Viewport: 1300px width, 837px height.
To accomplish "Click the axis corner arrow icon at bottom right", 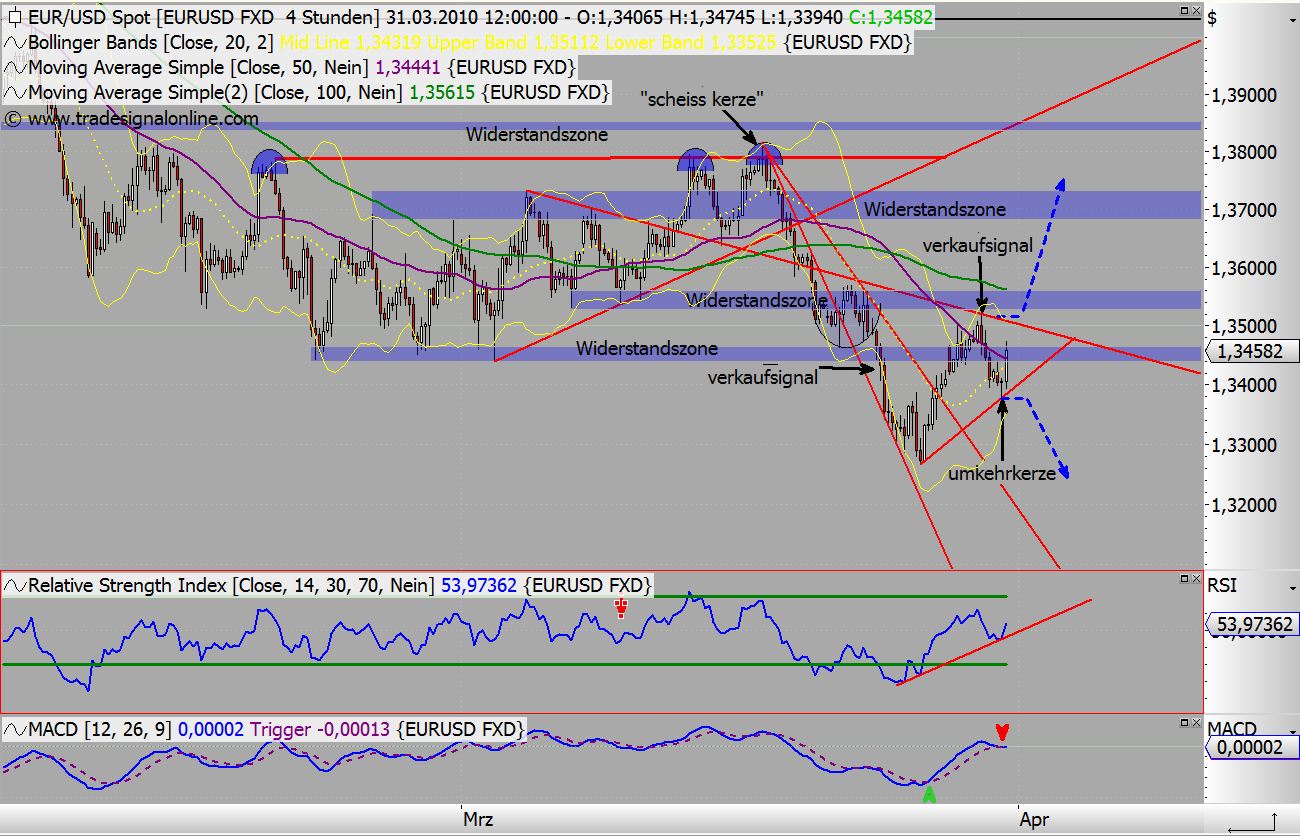I will pyautogui.click(x=1252, y=820).
